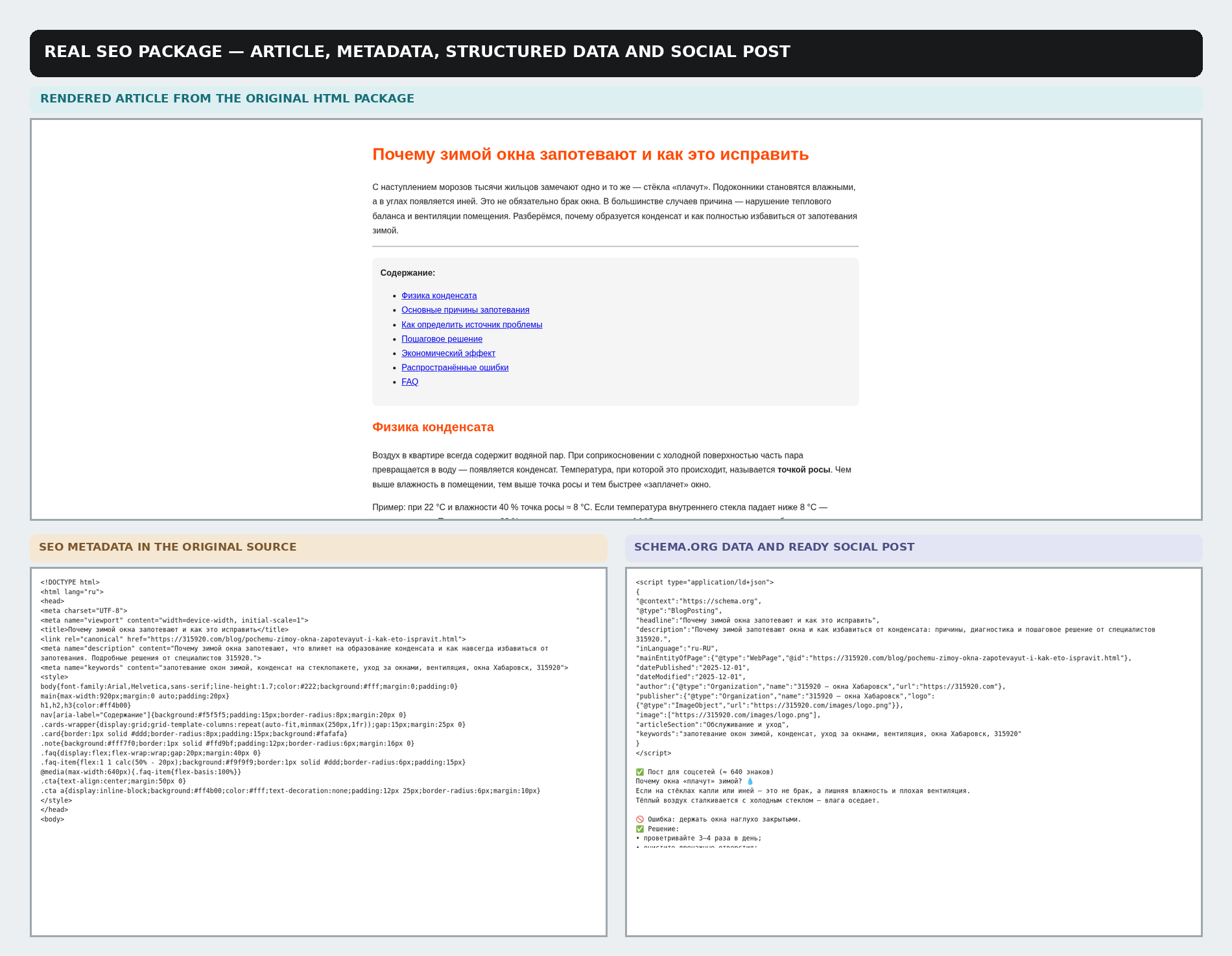Click the 'Ошибка: держать окна наглухо закрытыми.' line
Image resolution: width=1232 pixels, height=956 pixels.
[x=718, y=819]
